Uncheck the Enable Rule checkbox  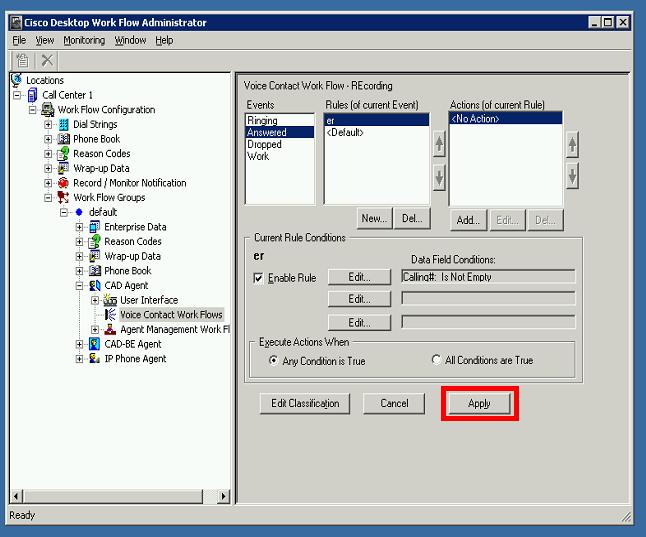tap(258, 278)
